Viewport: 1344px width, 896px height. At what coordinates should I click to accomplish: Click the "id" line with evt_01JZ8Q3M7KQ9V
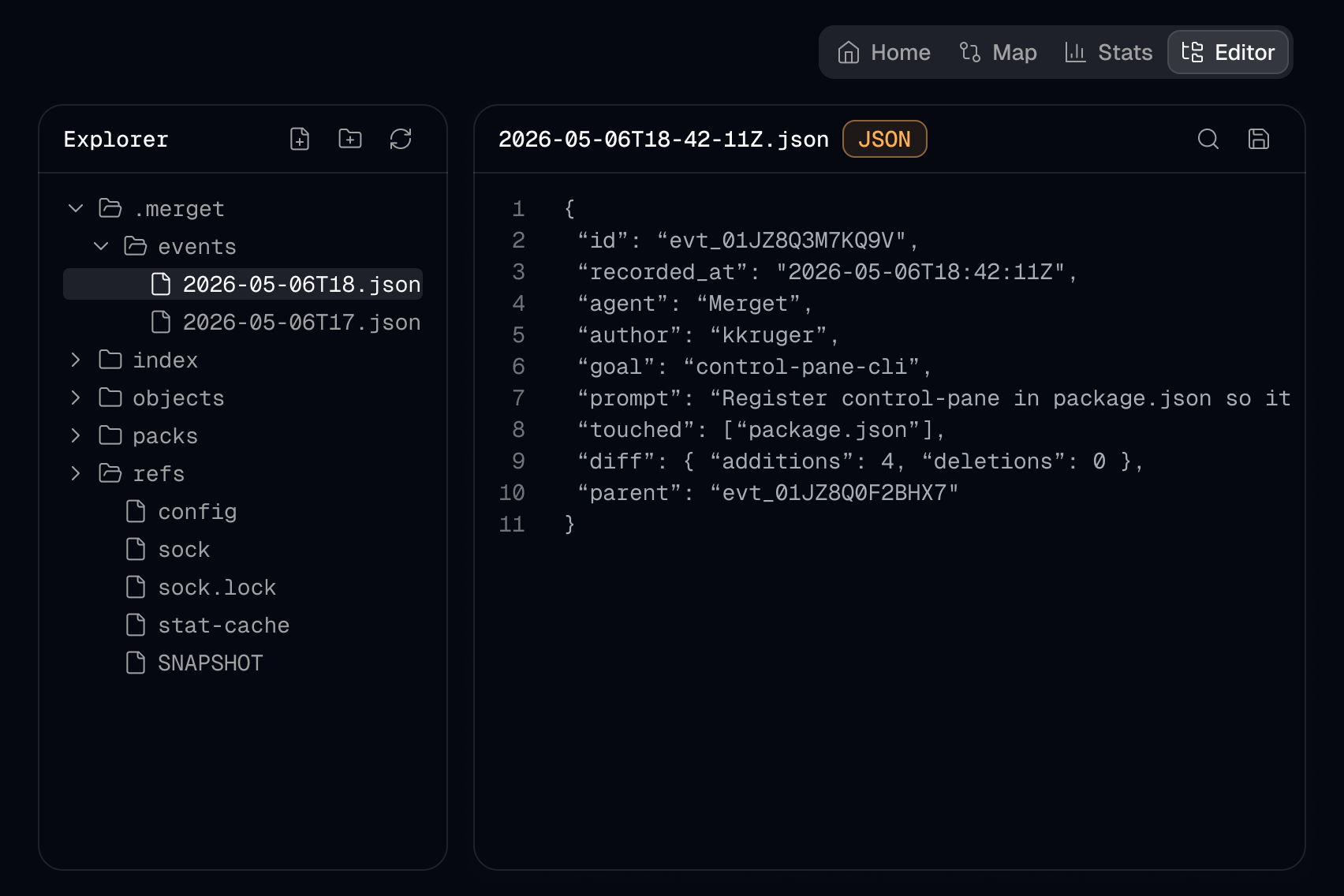(x=748, y=240)
